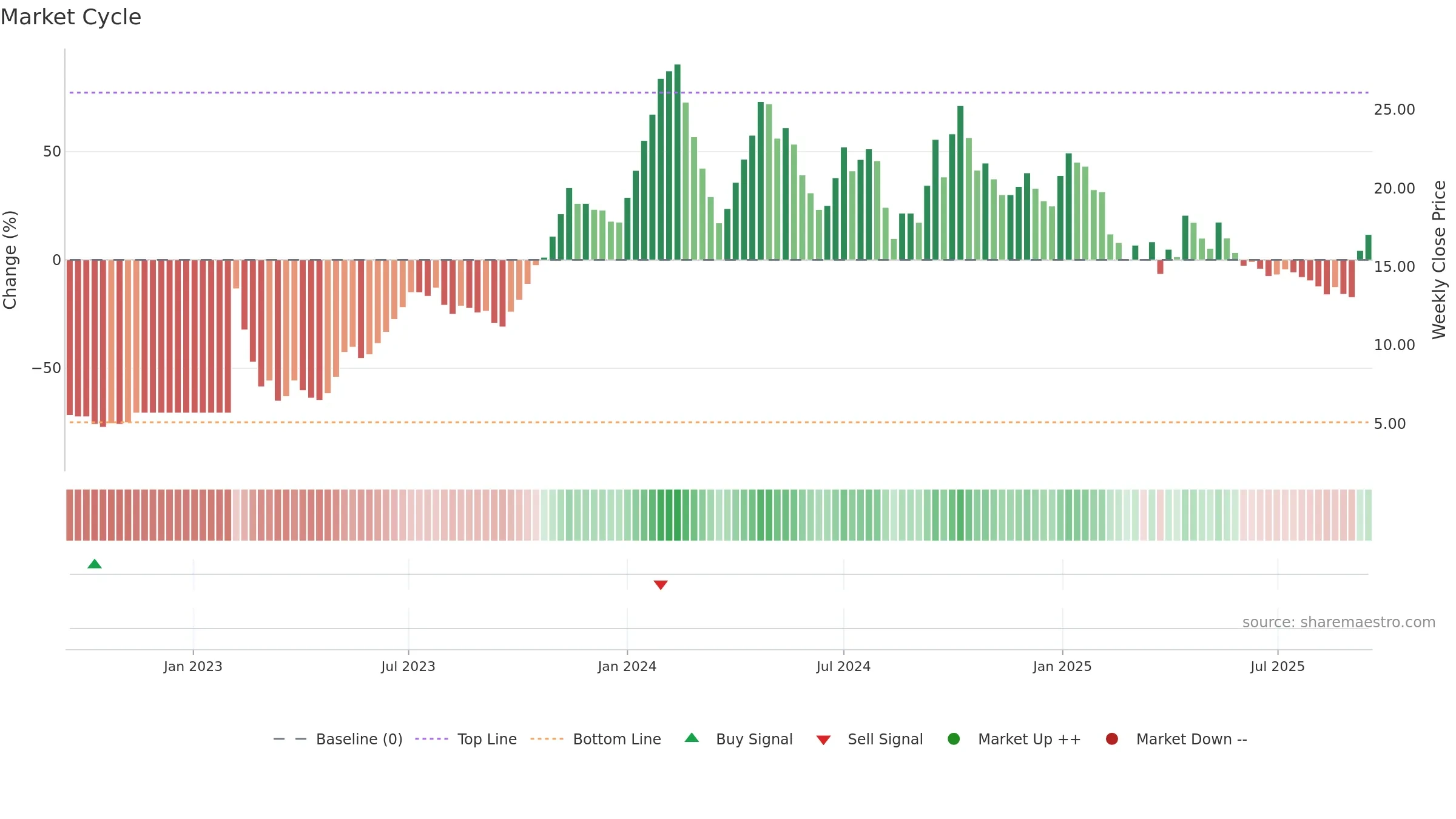
Task: Click the 5.00 price tick label
Action: click(1390, 424)
